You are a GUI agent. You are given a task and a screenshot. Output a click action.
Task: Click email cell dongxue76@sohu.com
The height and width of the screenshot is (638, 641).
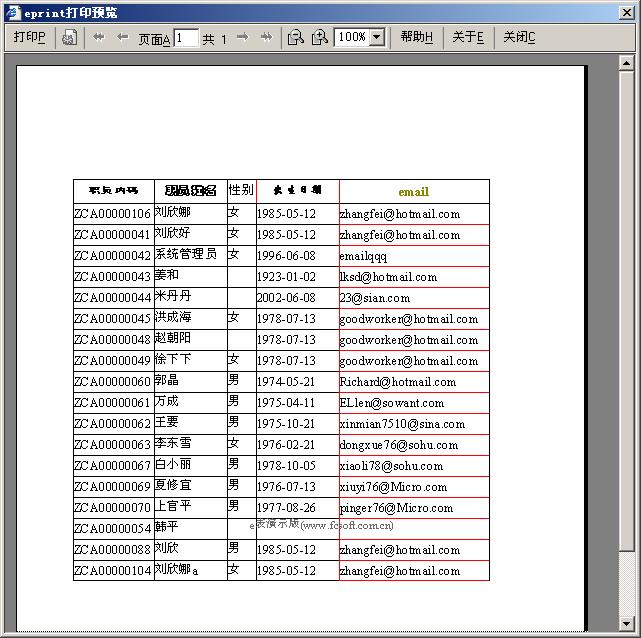tap(414, 445)
